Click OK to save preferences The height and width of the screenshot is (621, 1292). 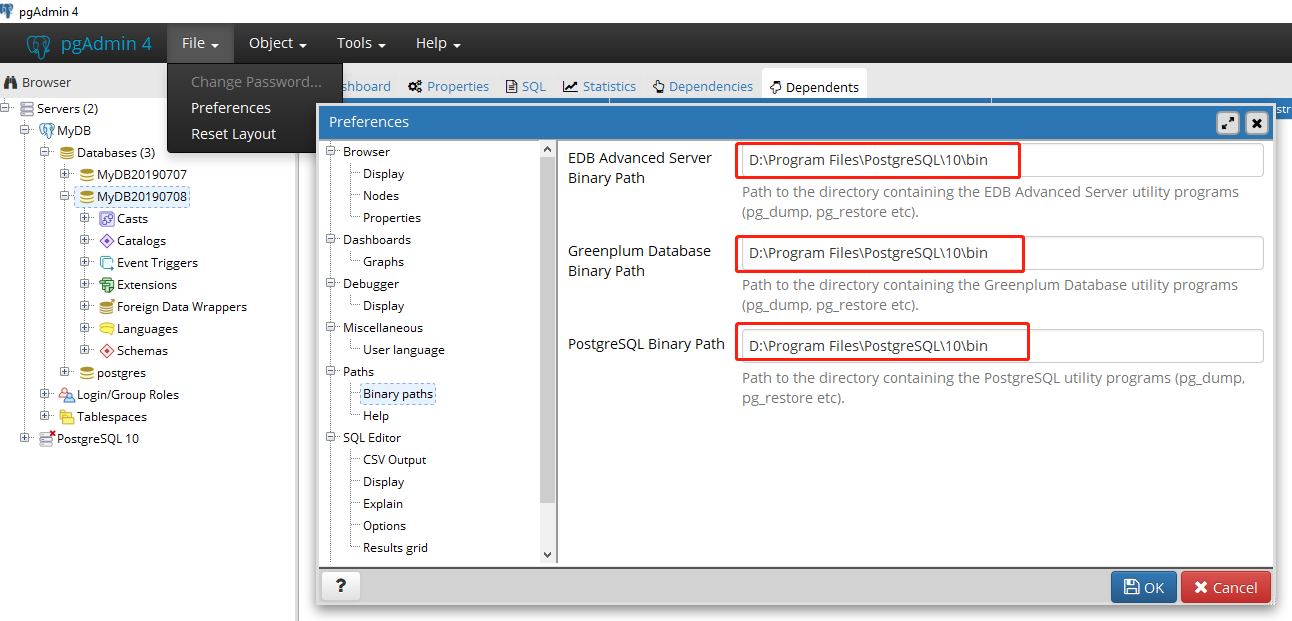(x=1143, y=587)
